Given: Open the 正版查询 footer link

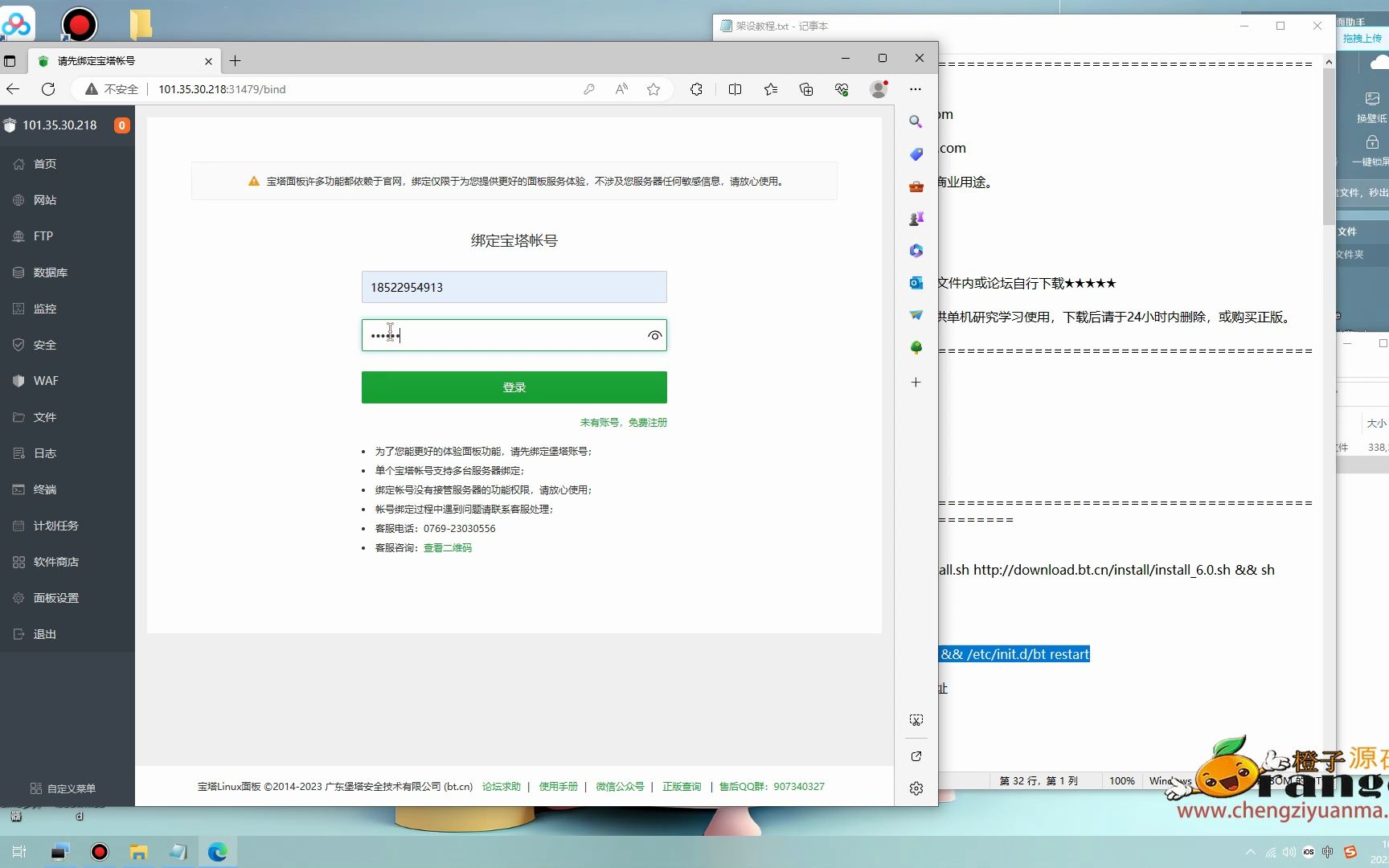Looking at the screenshot, I should (x=682, y=787).
